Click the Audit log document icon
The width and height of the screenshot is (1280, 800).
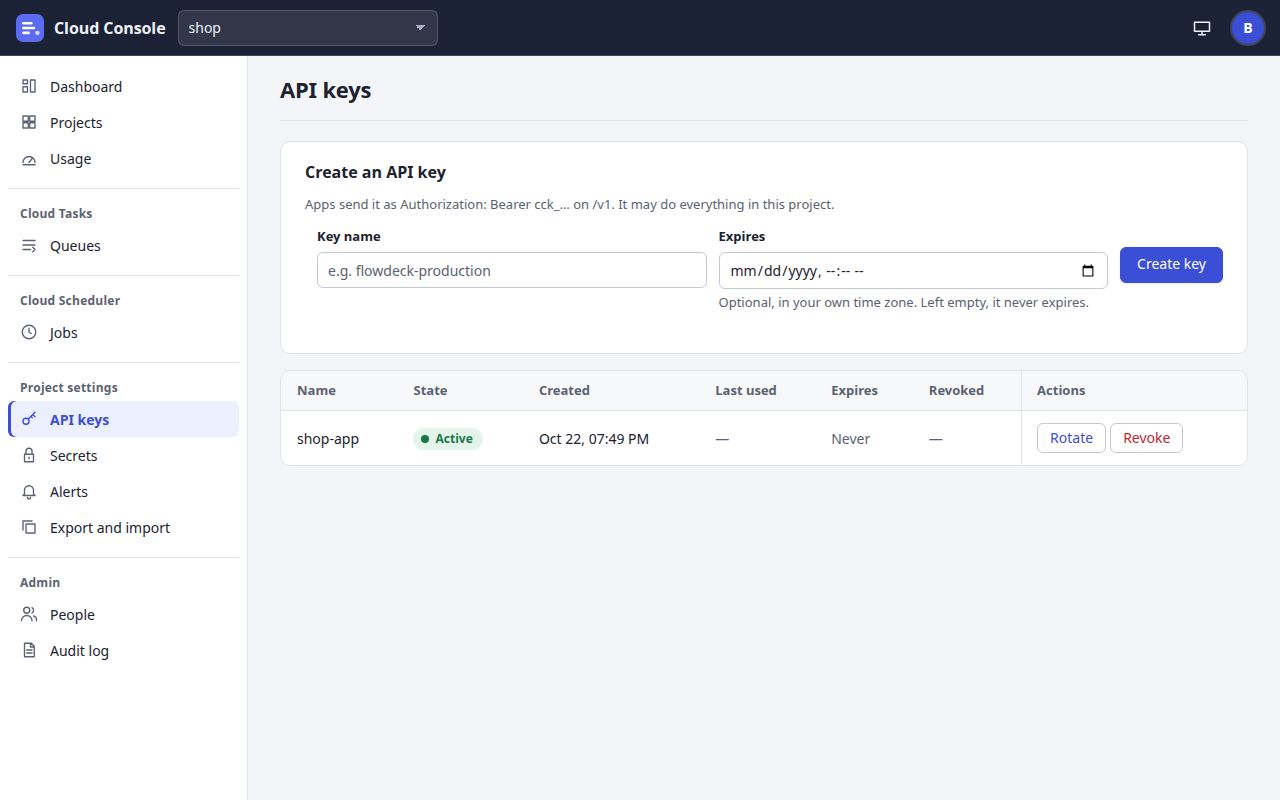(29, 651)
